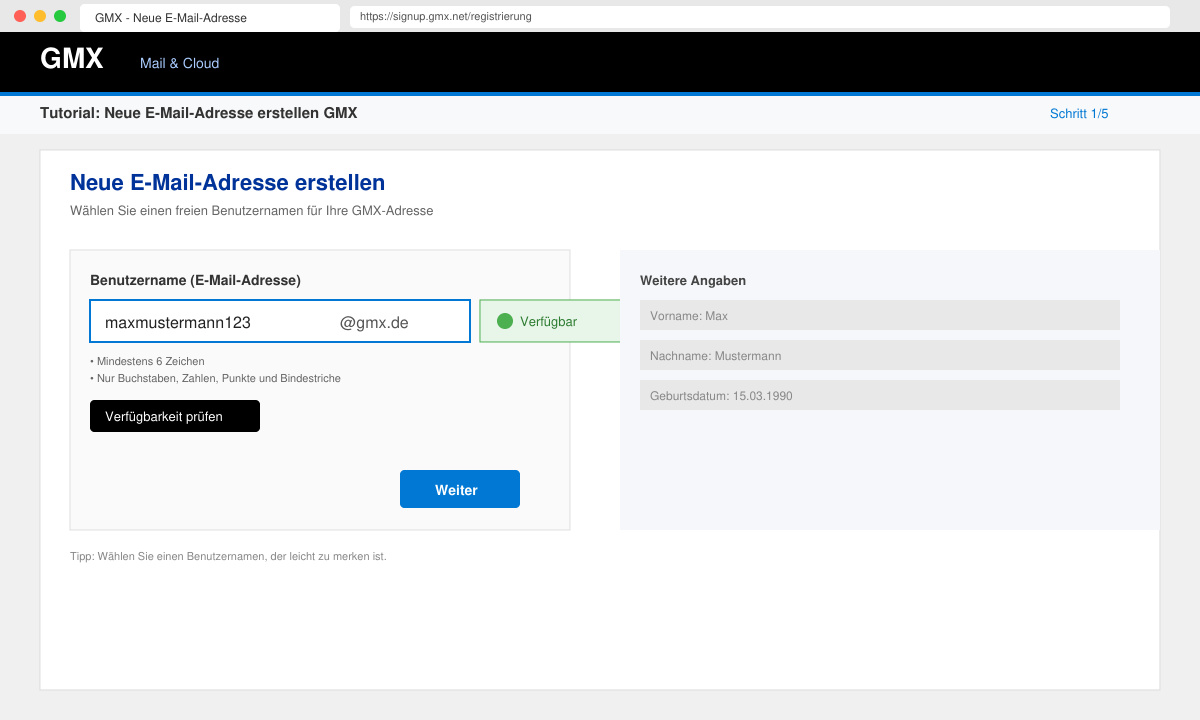Viewport: 1200px width, 720px height.
Task: Click the GMX logo
Action: click(72, 59)
